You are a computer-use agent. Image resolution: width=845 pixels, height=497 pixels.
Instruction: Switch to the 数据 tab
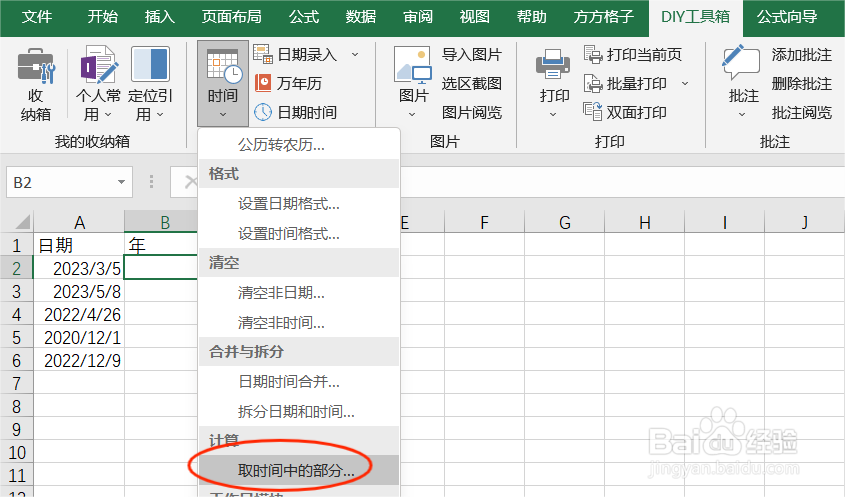click(x=361, y=17)
